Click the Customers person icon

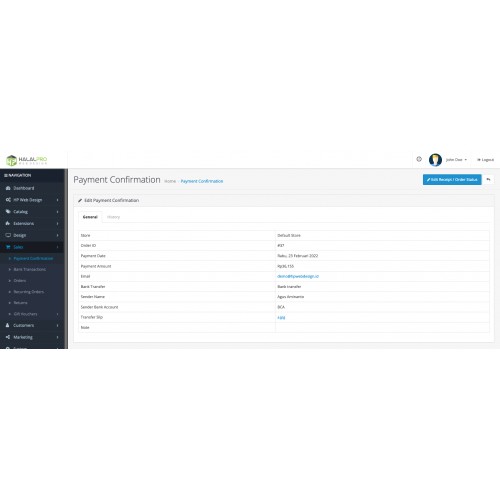point(8,325)
